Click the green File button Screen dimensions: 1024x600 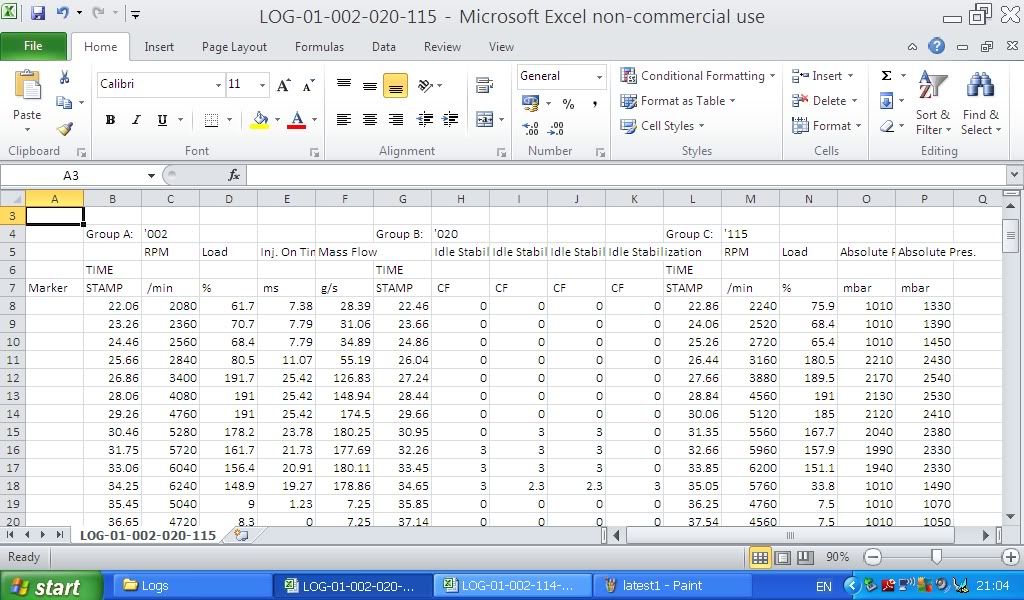(33, 46)
